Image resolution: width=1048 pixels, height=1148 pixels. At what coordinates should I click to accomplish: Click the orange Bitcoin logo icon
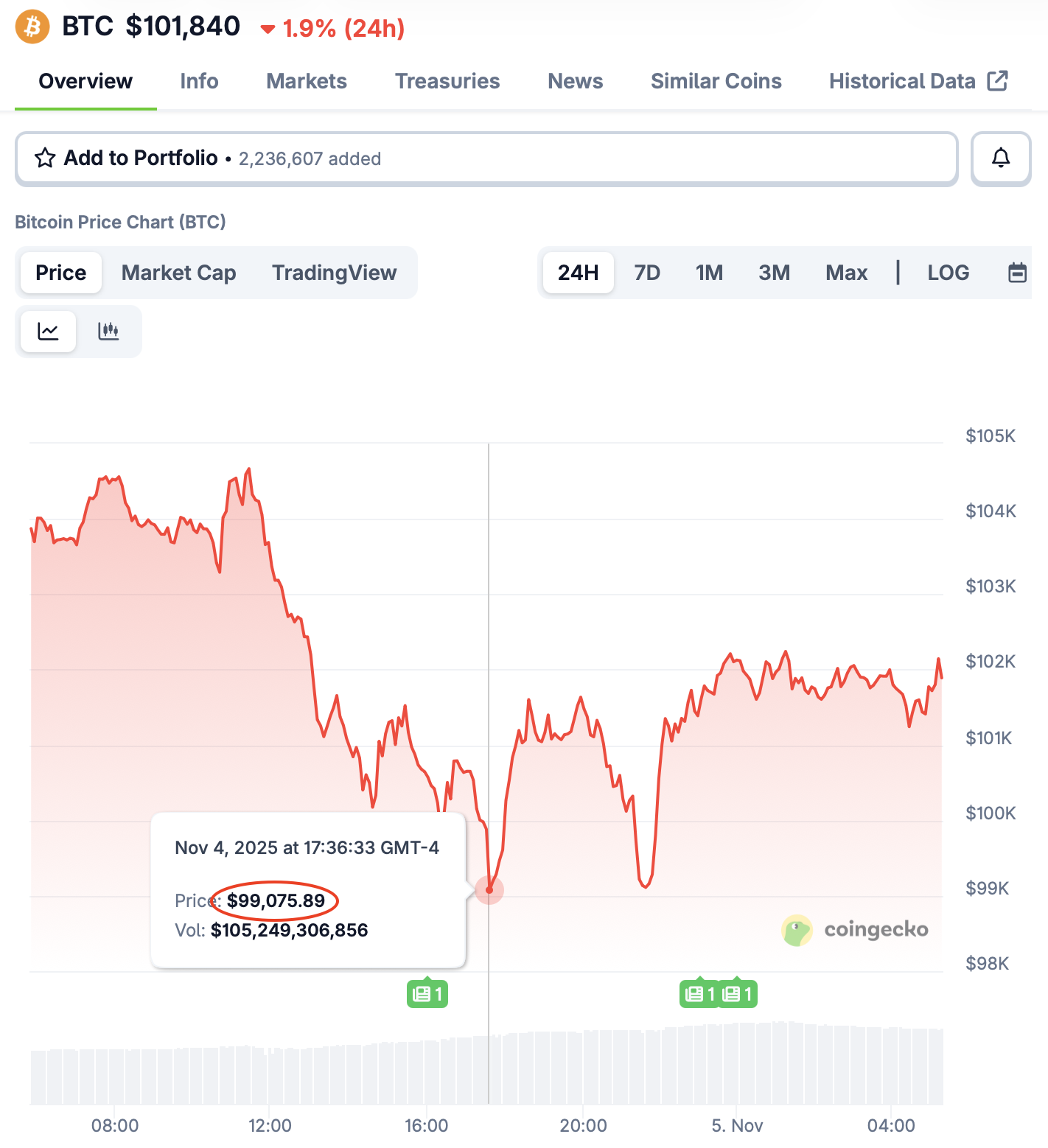coord(32,27)
